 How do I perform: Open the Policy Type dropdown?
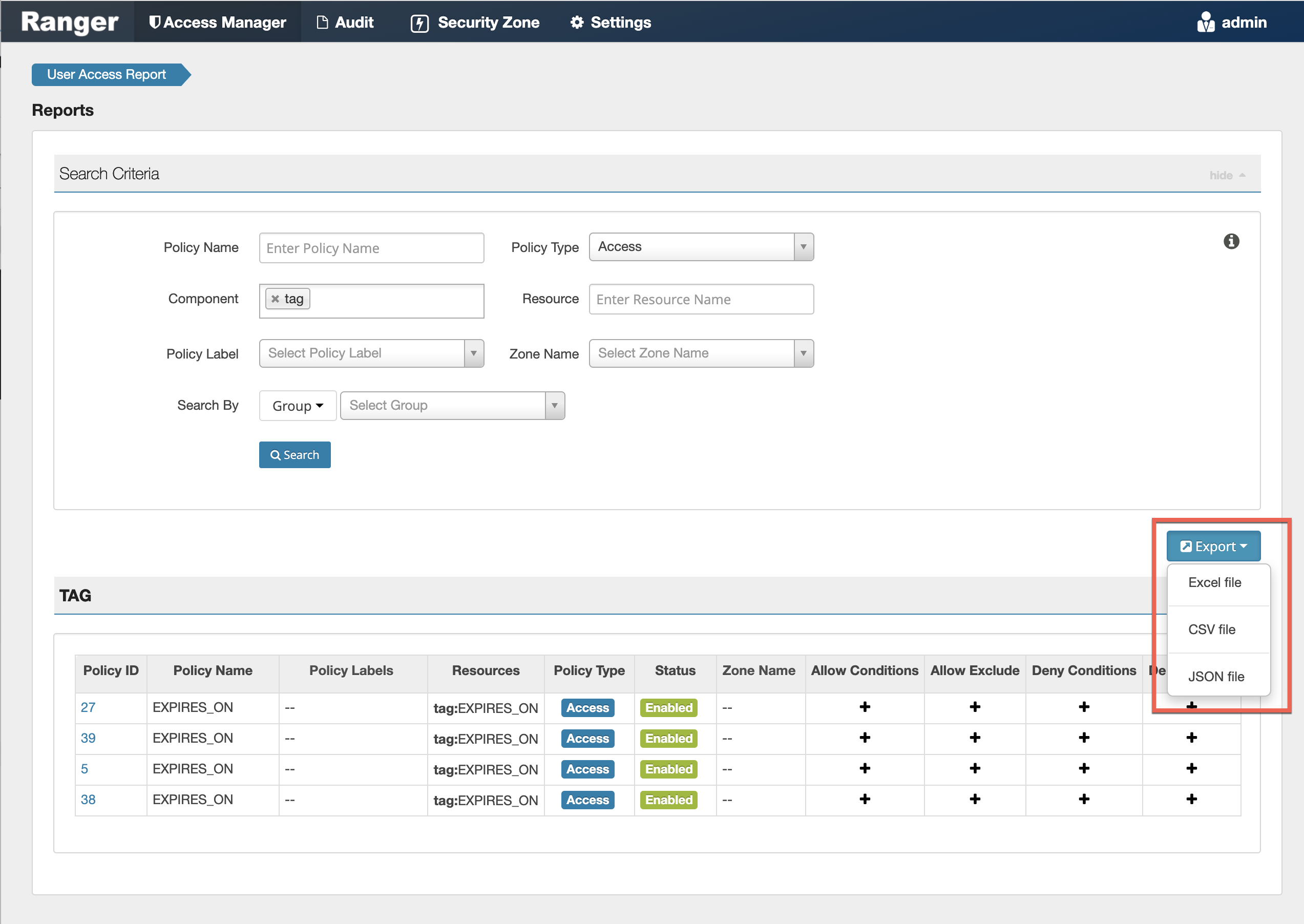[701, 247]
